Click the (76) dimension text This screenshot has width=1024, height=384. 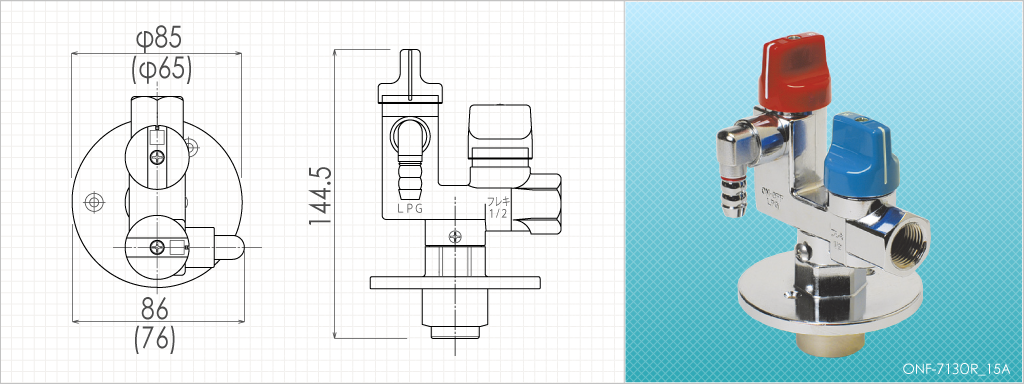coord(155,339)
